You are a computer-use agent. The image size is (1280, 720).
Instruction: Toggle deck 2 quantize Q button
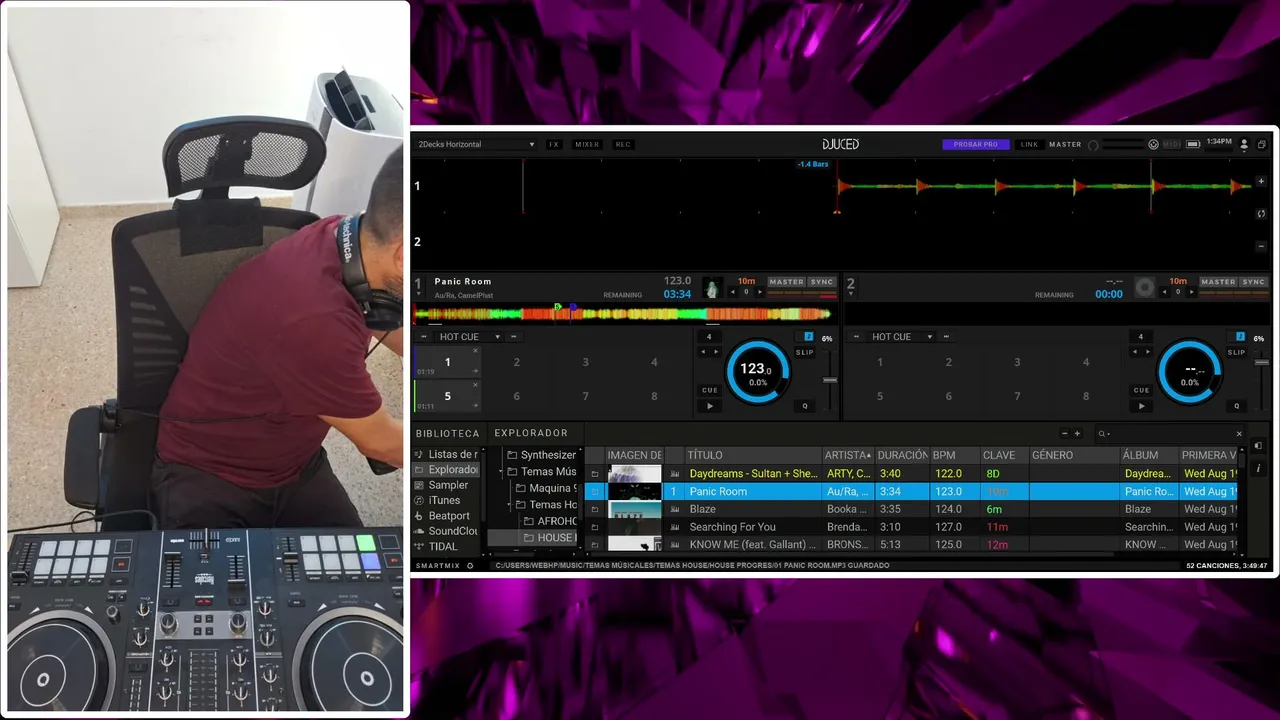1237,406
